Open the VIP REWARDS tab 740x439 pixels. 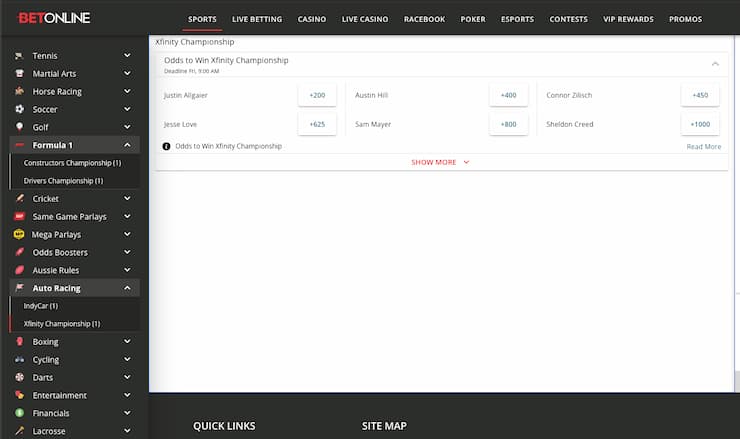(x=628, y=19)
